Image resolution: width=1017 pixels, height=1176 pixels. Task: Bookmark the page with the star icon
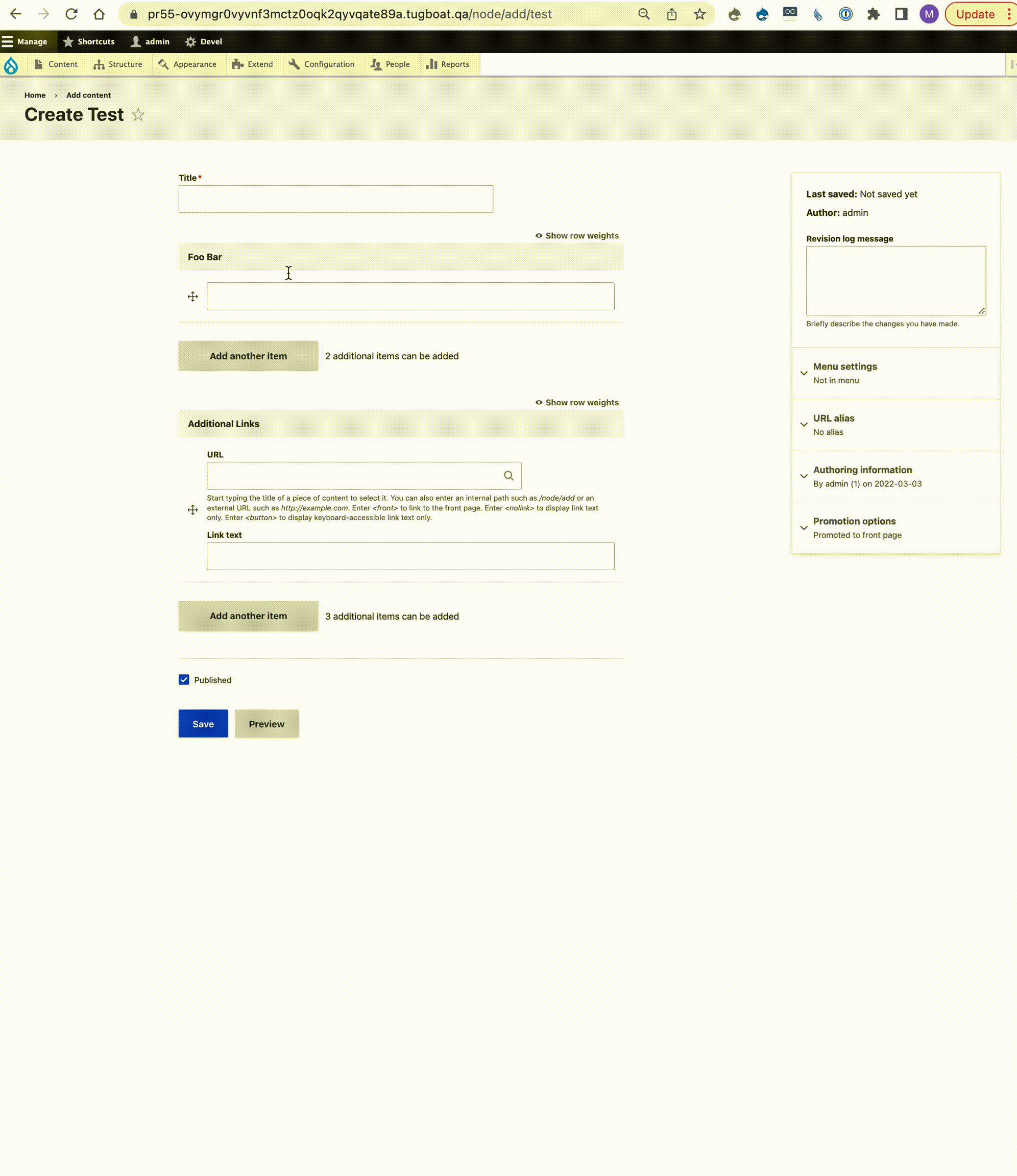699,14
